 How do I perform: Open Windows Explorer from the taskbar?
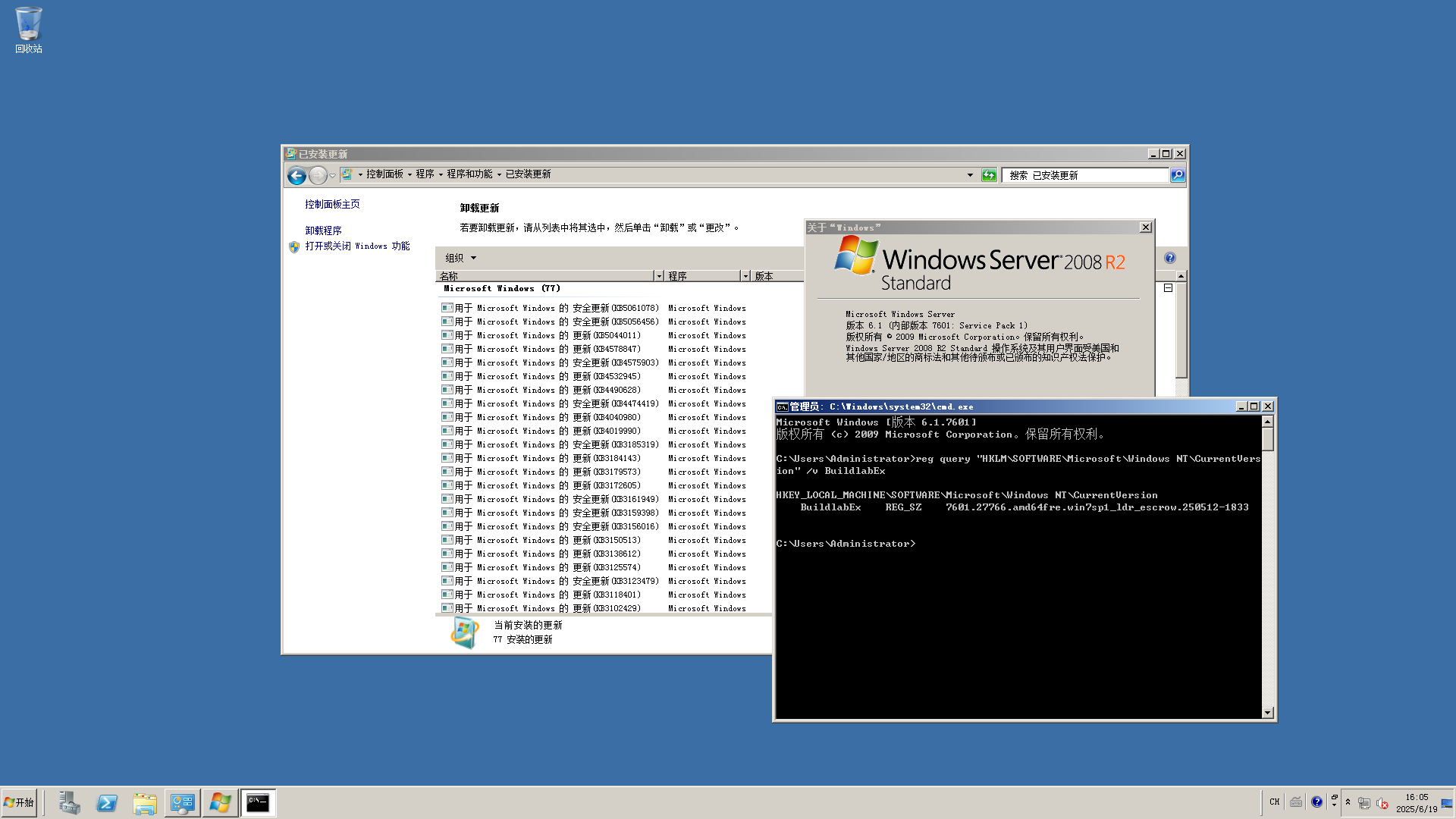tap(144, 802)
